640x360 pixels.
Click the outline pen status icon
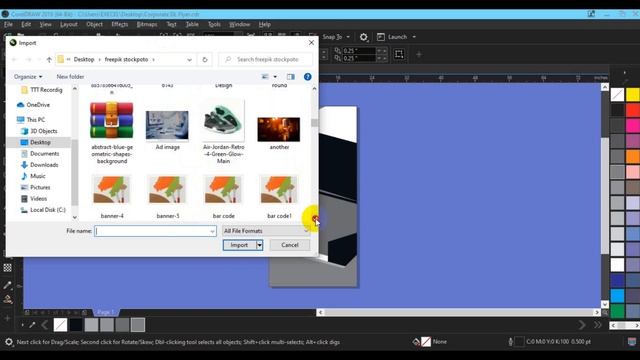click(511, 342)
